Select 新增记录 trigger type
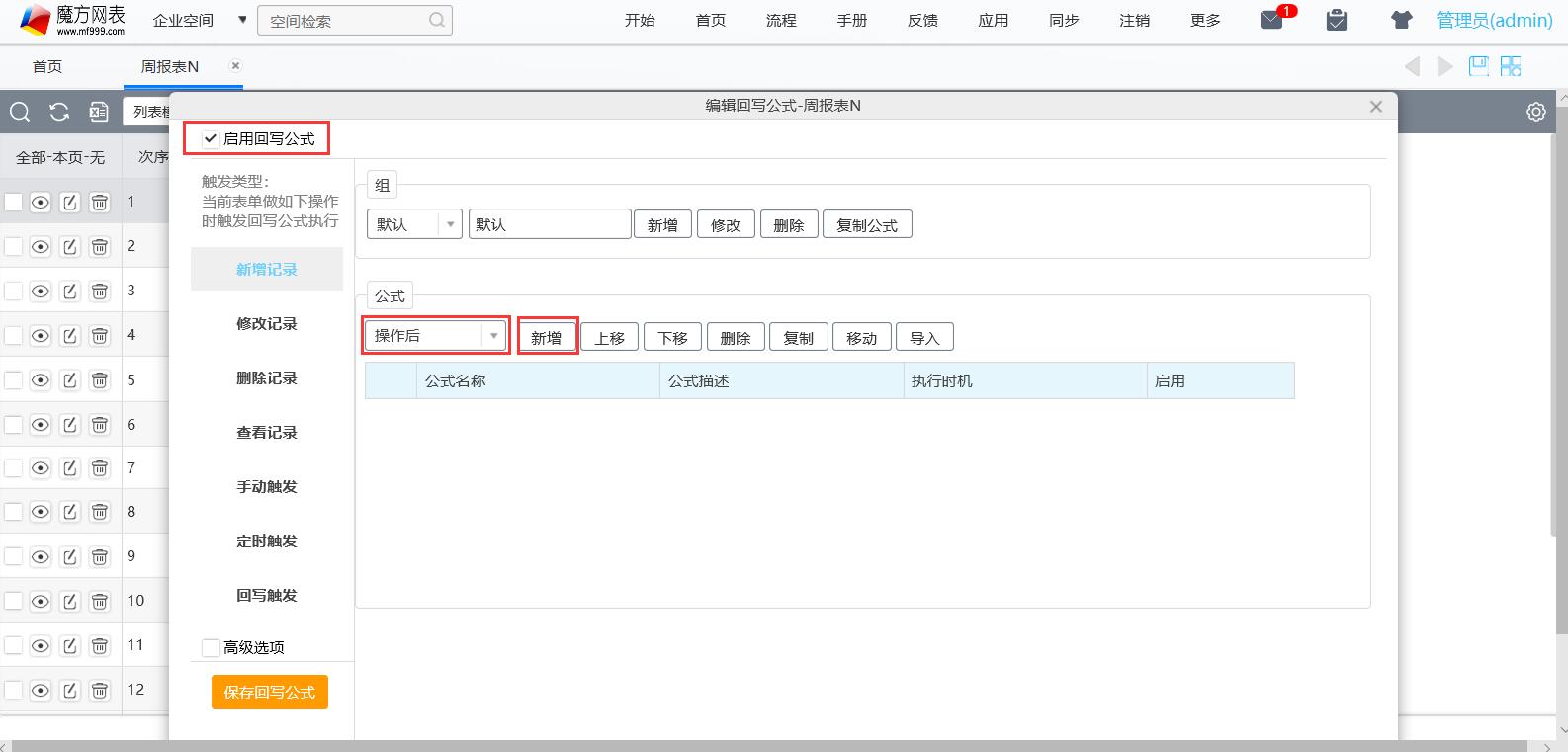The image size is (1568, 752). click(x=267, y=269)
